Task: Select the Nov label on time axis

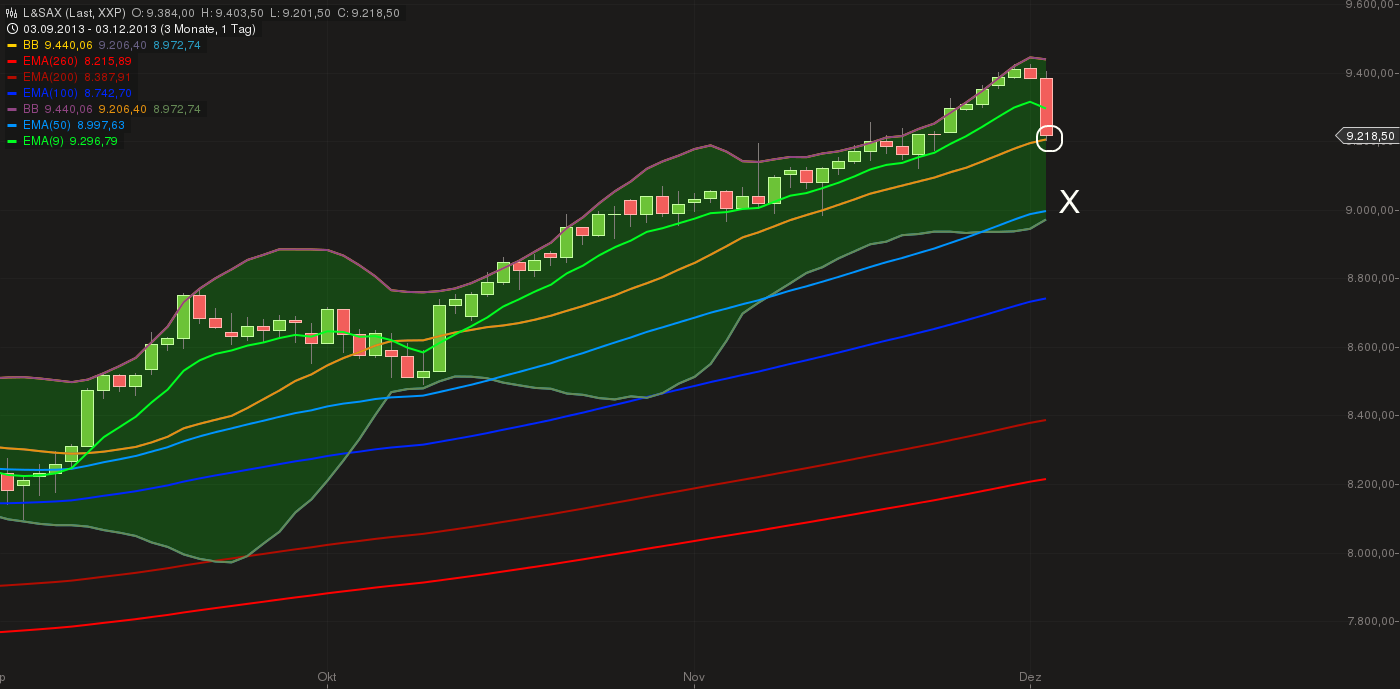Action: (693, 676)
